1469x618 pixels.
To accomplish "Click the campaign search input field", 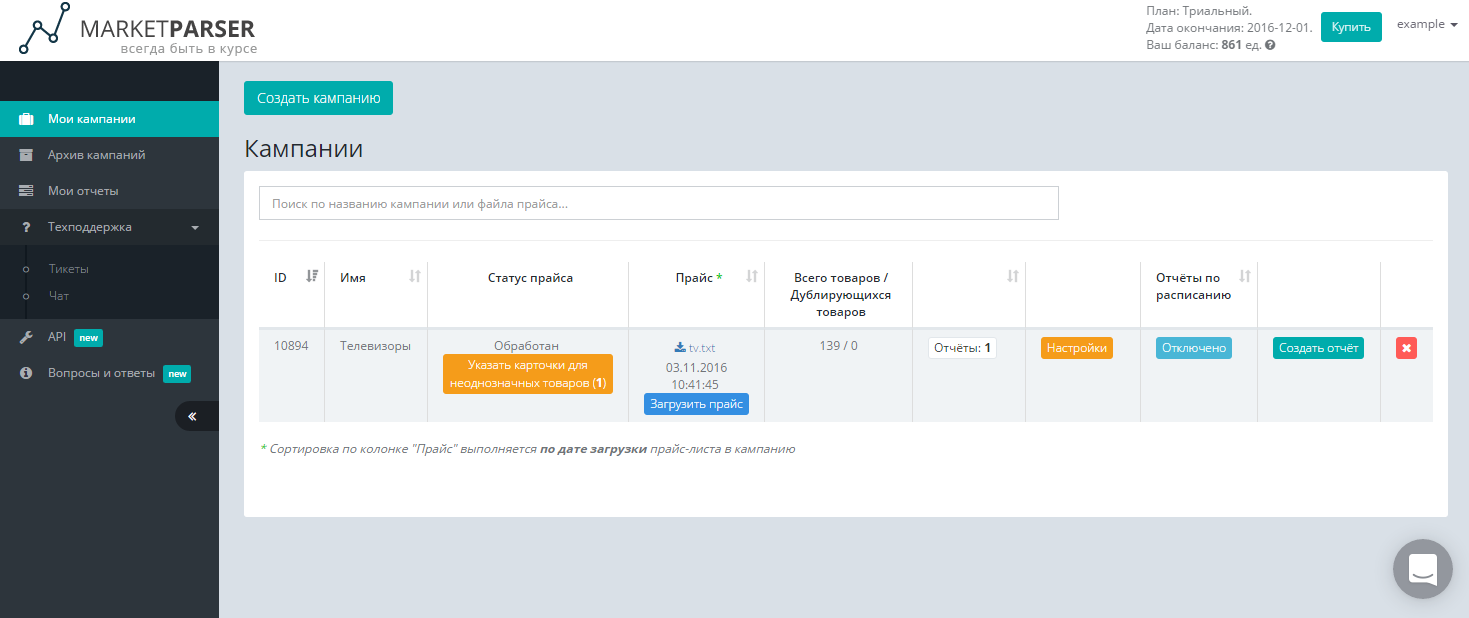I will (x=658, y=202).
